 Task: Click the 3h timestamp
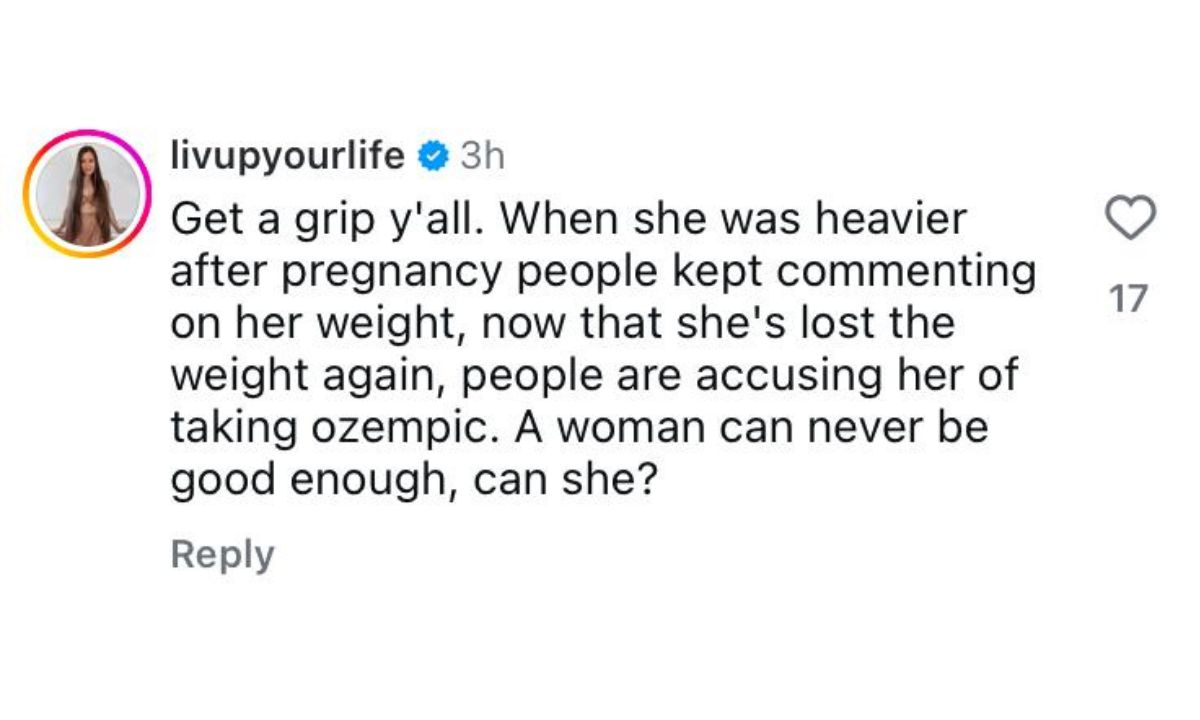pyautogui.click(x=481, y=157)
